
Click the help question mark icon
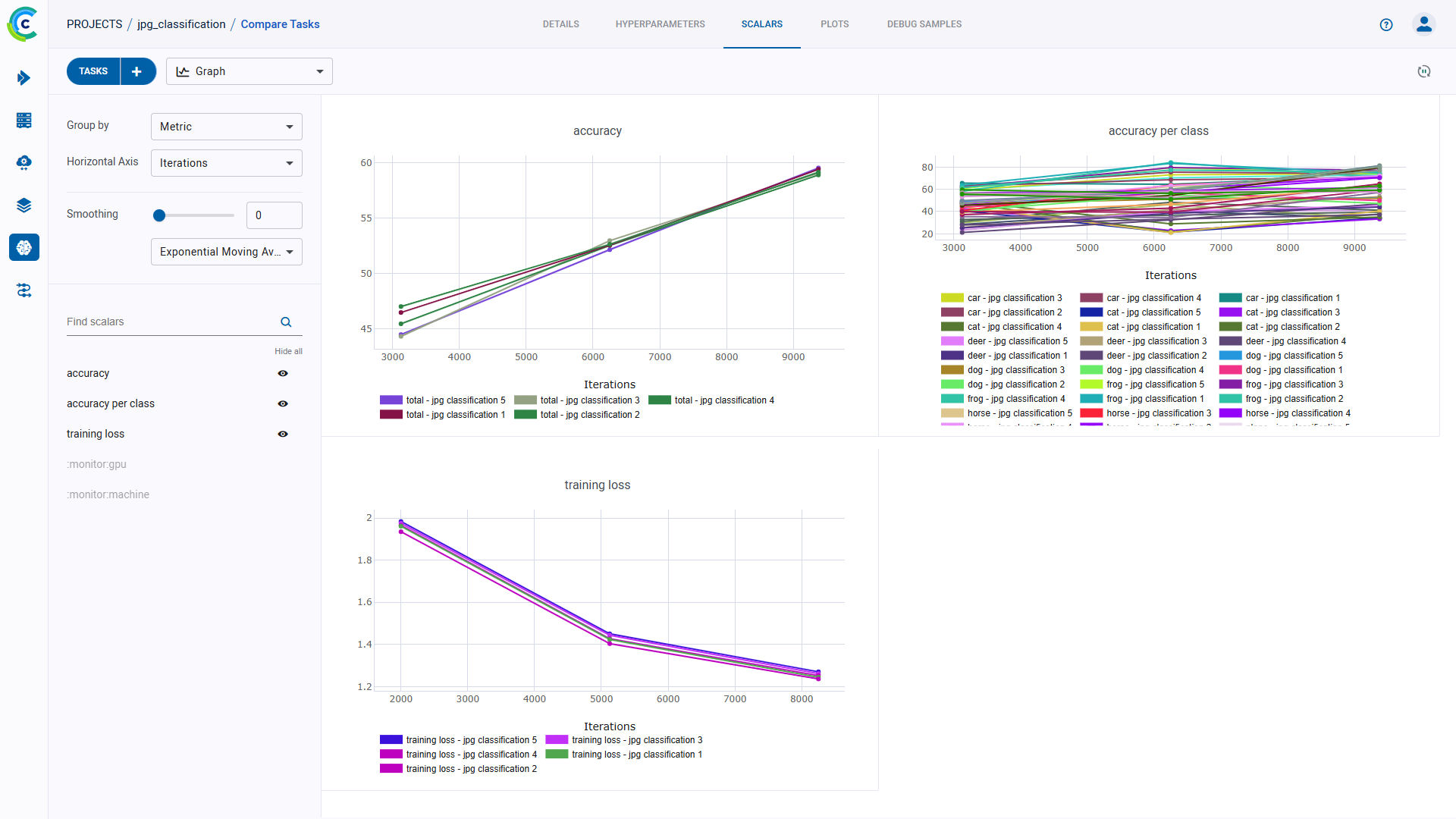[1386, 24]
